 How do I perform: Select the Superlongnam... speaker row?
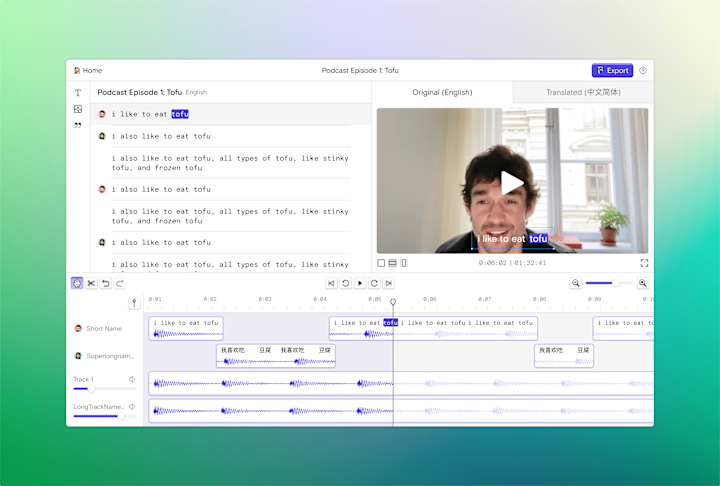pyautogui.click(x=104, y=356)
